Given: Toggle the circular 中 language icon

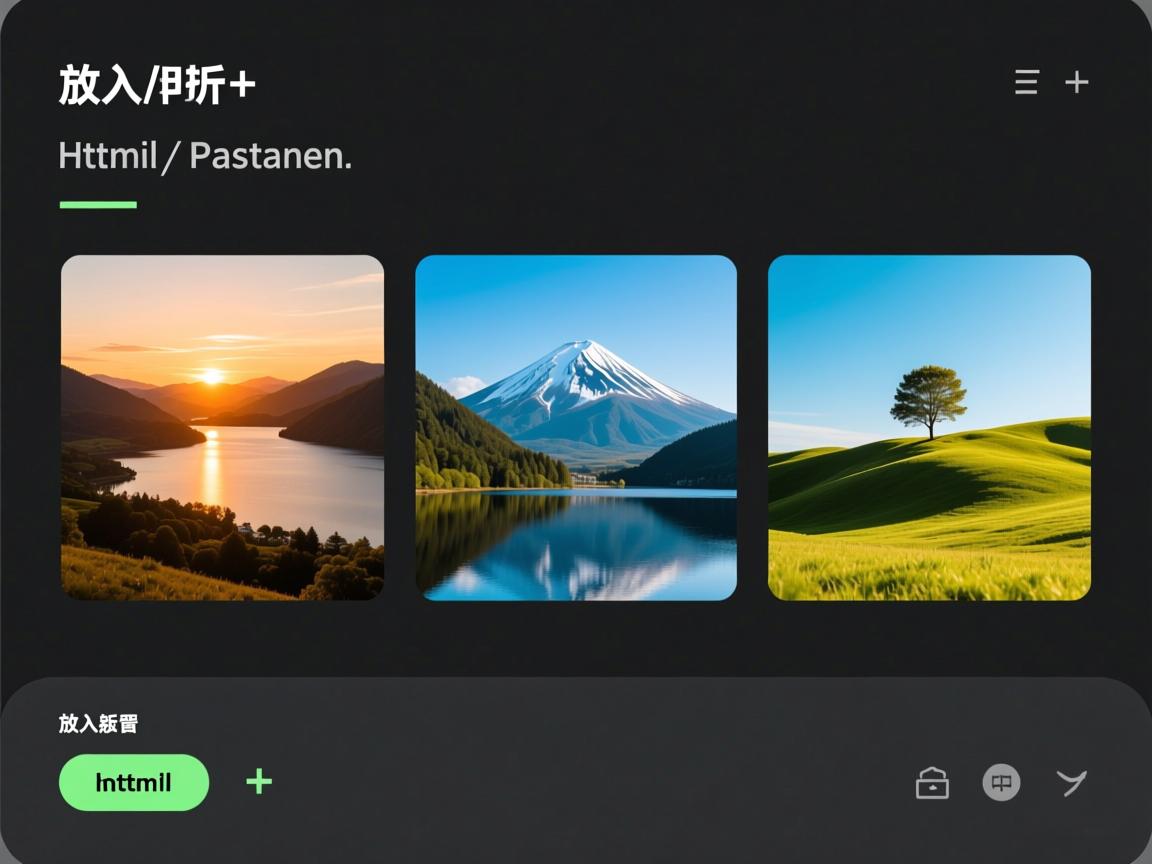Looking at the screenshot, I should pos(1001,782).
